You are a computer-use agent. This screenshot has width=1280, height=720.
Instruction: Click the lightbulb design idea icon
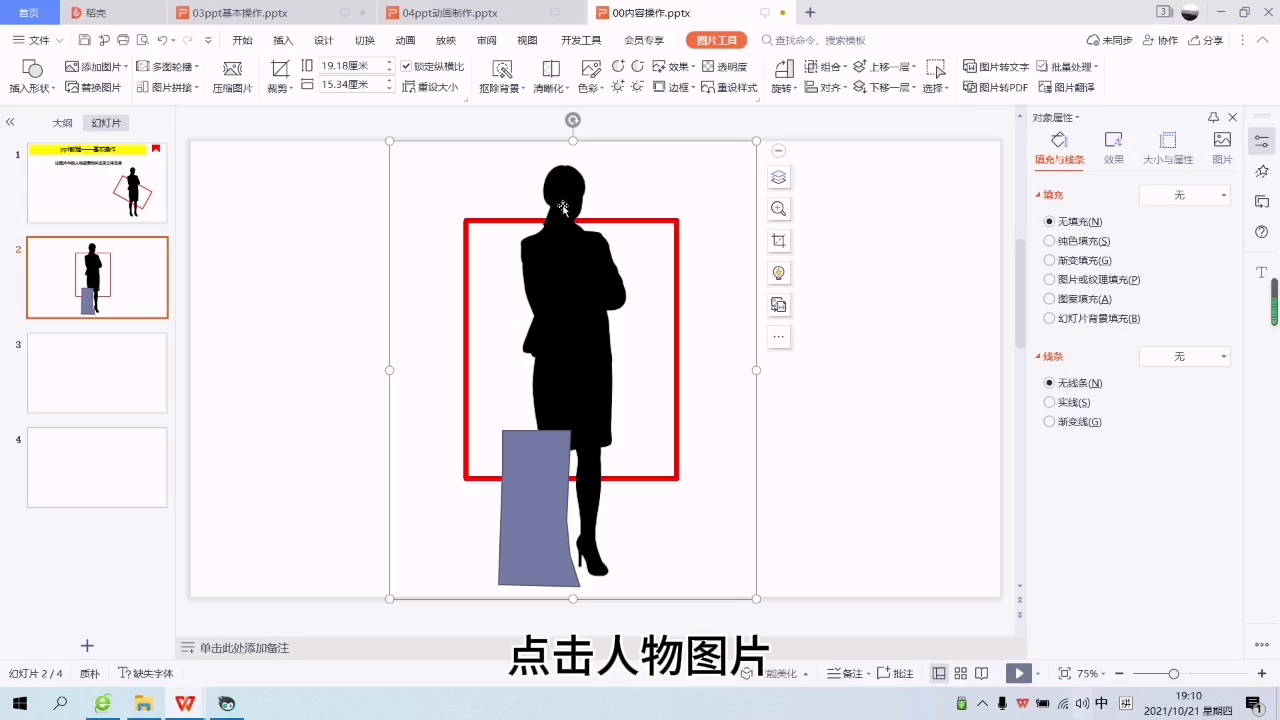(779, 273)
